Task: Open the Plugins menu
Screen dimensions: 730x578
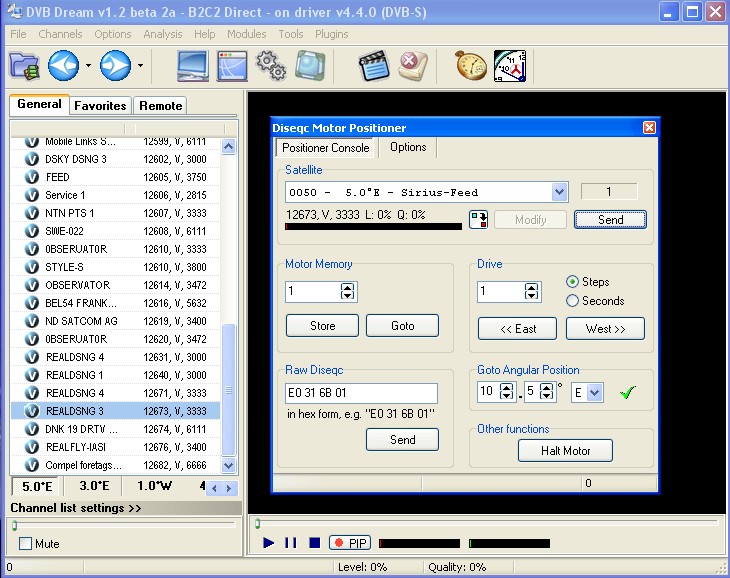Action: [331, 34]
